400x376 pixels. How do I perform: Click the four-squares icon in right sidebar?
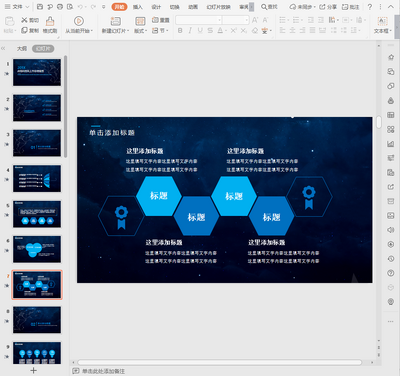click(391, 129)
